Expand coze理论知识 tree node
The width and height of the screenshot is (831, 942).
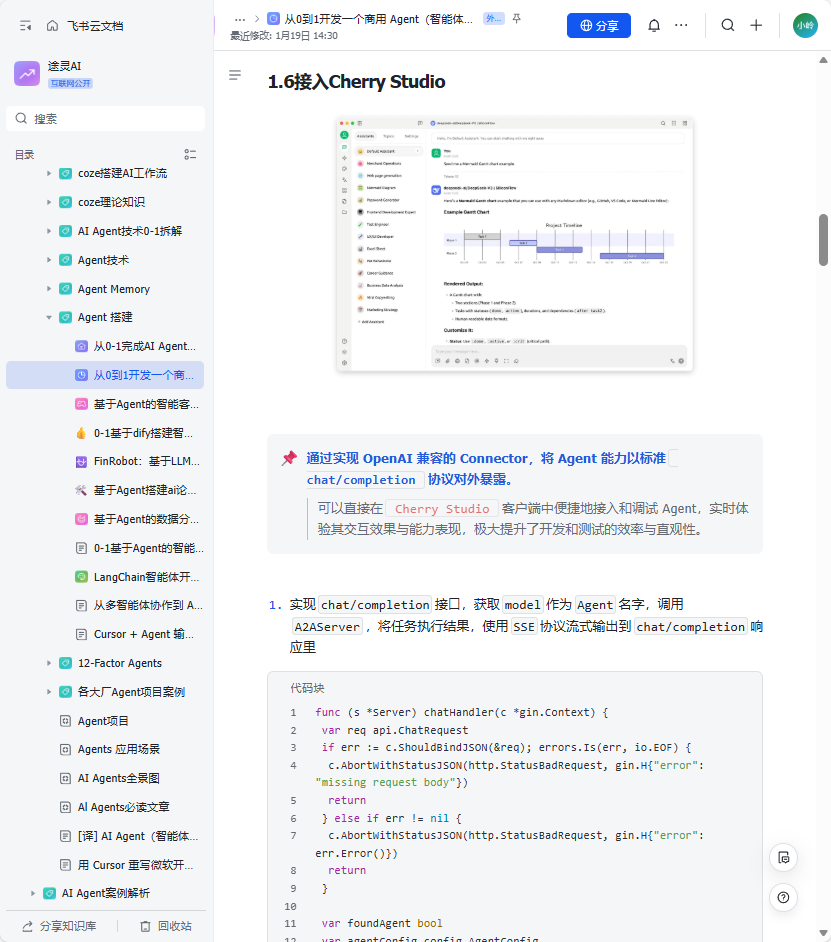(49, 202)
